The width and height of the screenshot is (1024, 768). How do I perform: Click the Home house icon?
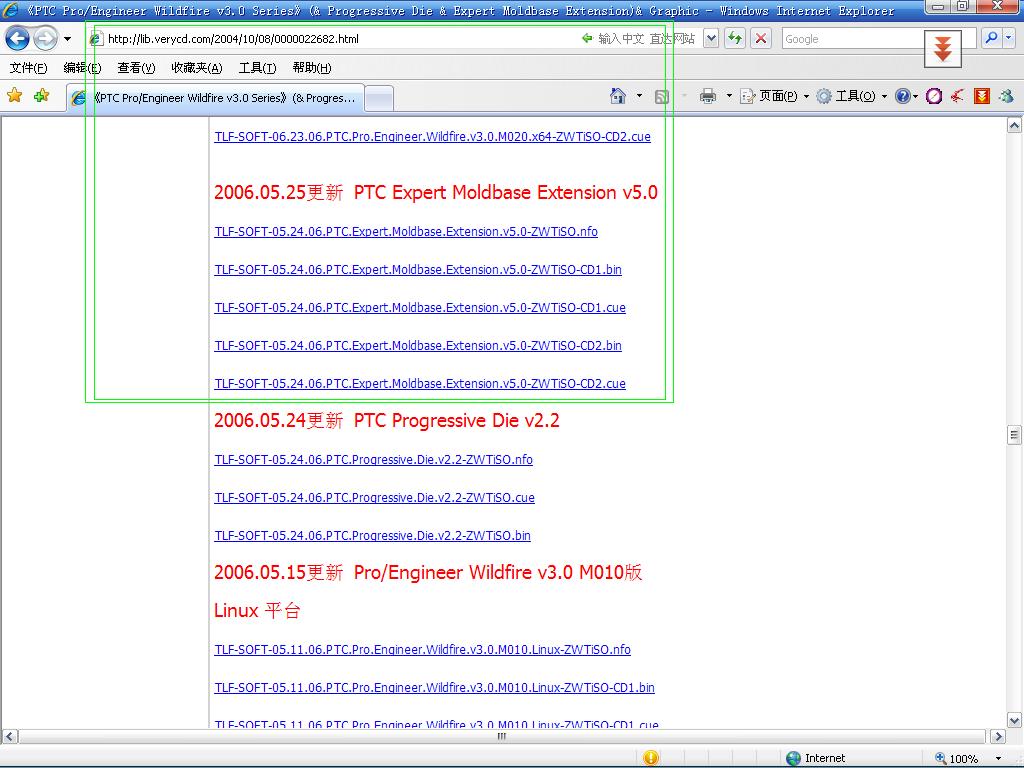(617, 96)
